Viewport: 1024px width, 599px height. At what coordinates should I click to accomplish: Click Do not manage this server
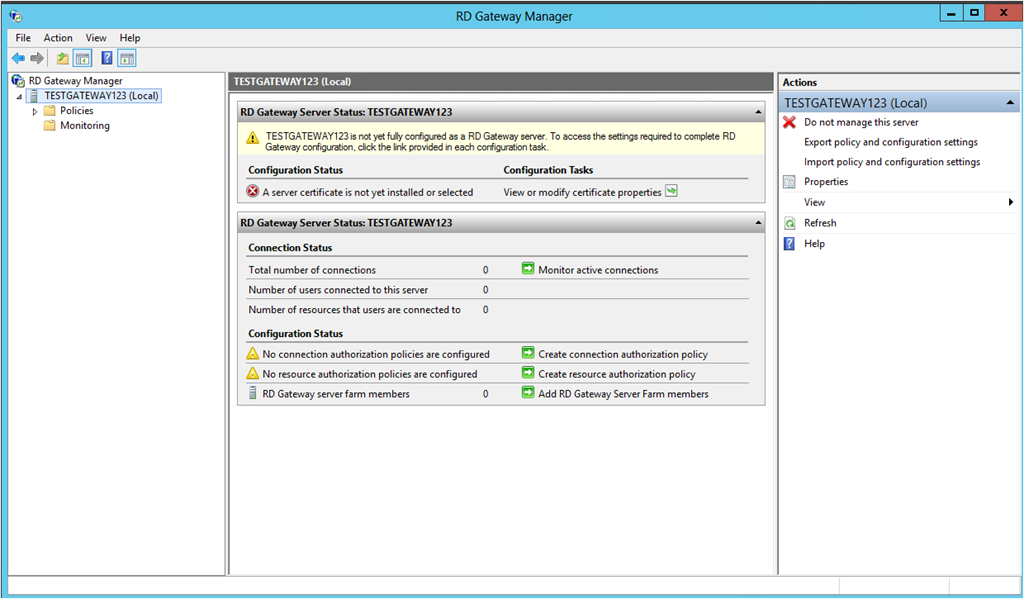pyautogui.click(x=861, y=122)
